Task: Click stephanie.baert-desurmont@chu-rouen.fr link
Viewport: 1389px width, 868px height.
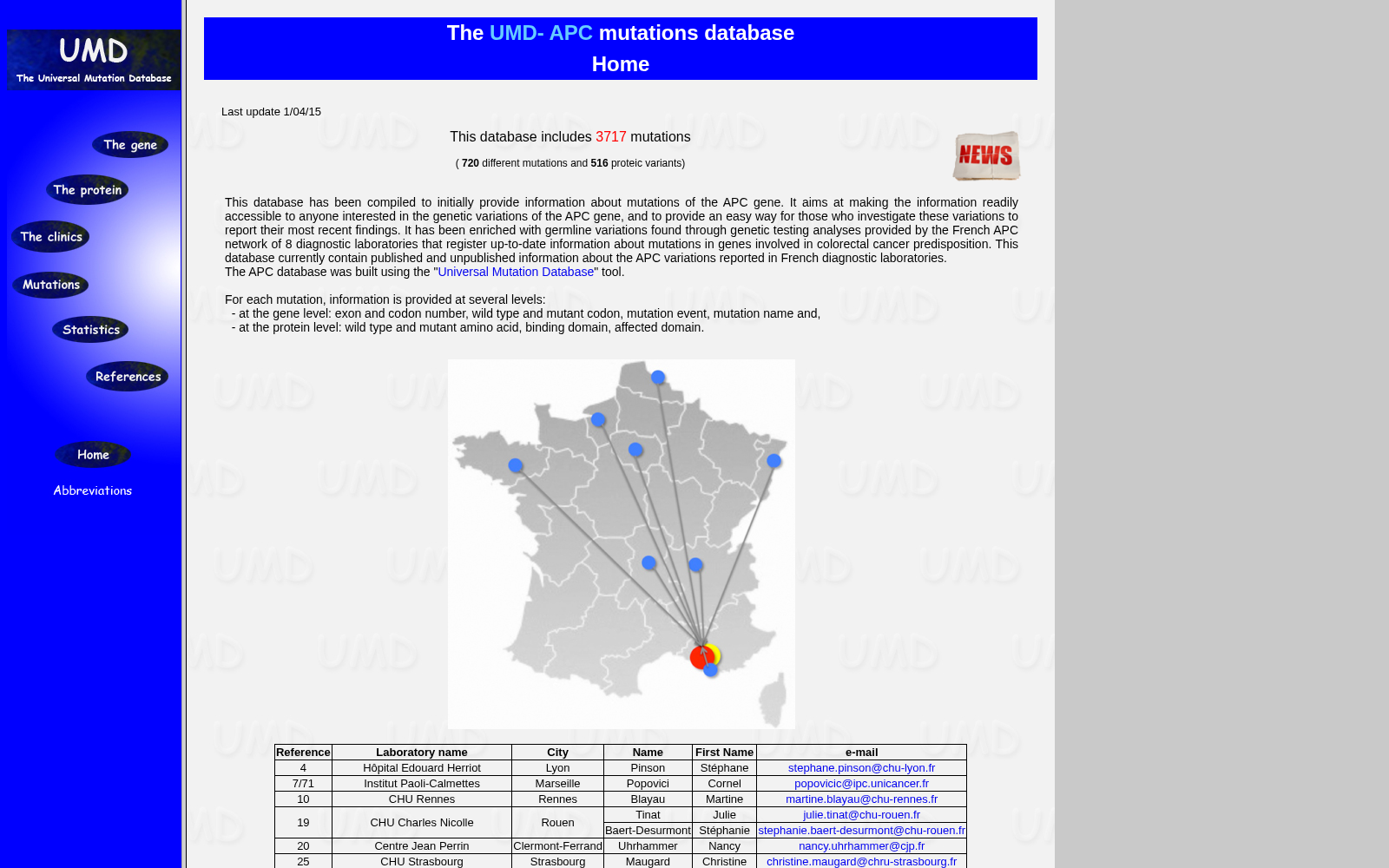Action: coord(861,831)
